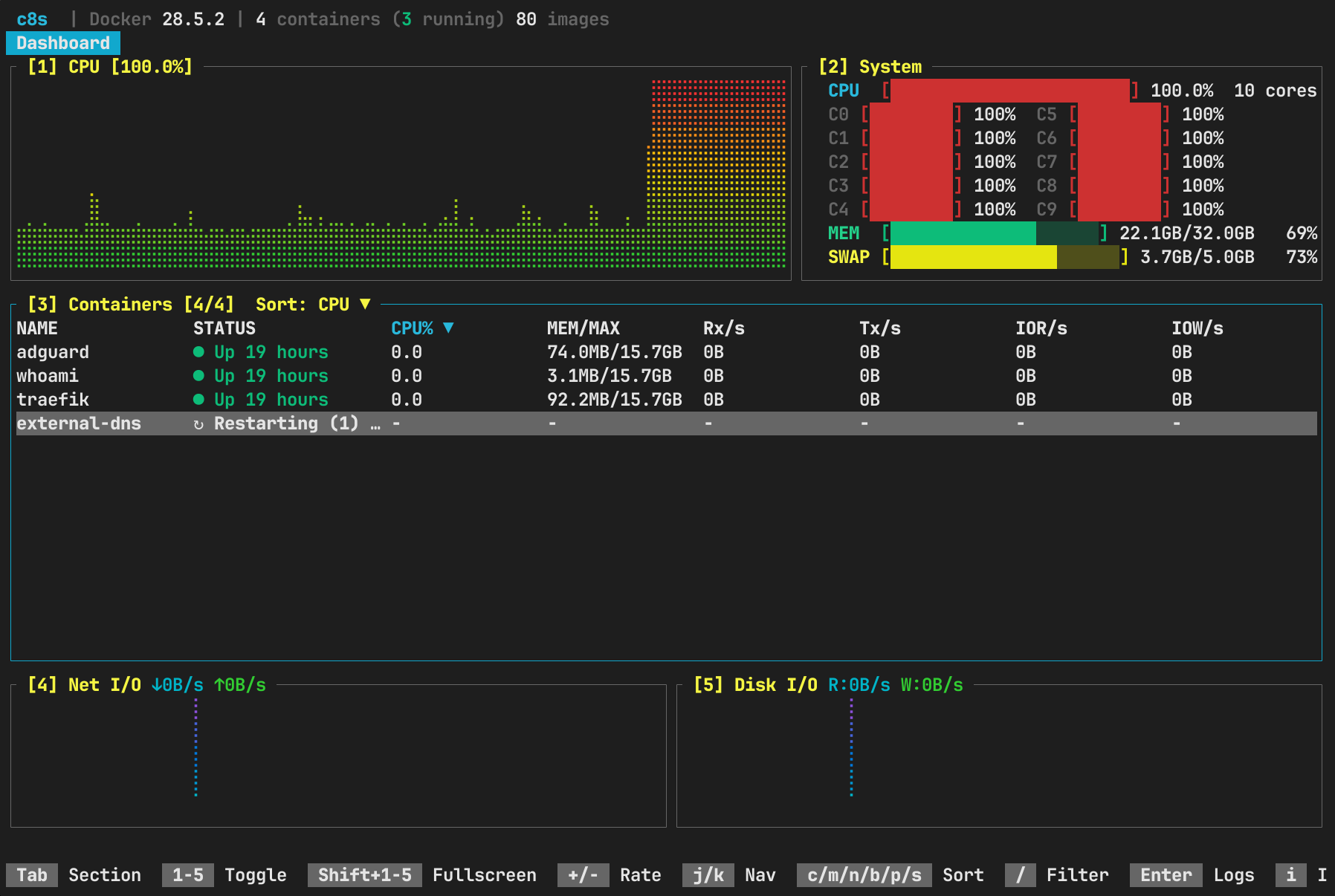This screenshot has width=1335, height=896.
Task: Click the upload arrow in Net I/O header
Action: tap(219, 685)
